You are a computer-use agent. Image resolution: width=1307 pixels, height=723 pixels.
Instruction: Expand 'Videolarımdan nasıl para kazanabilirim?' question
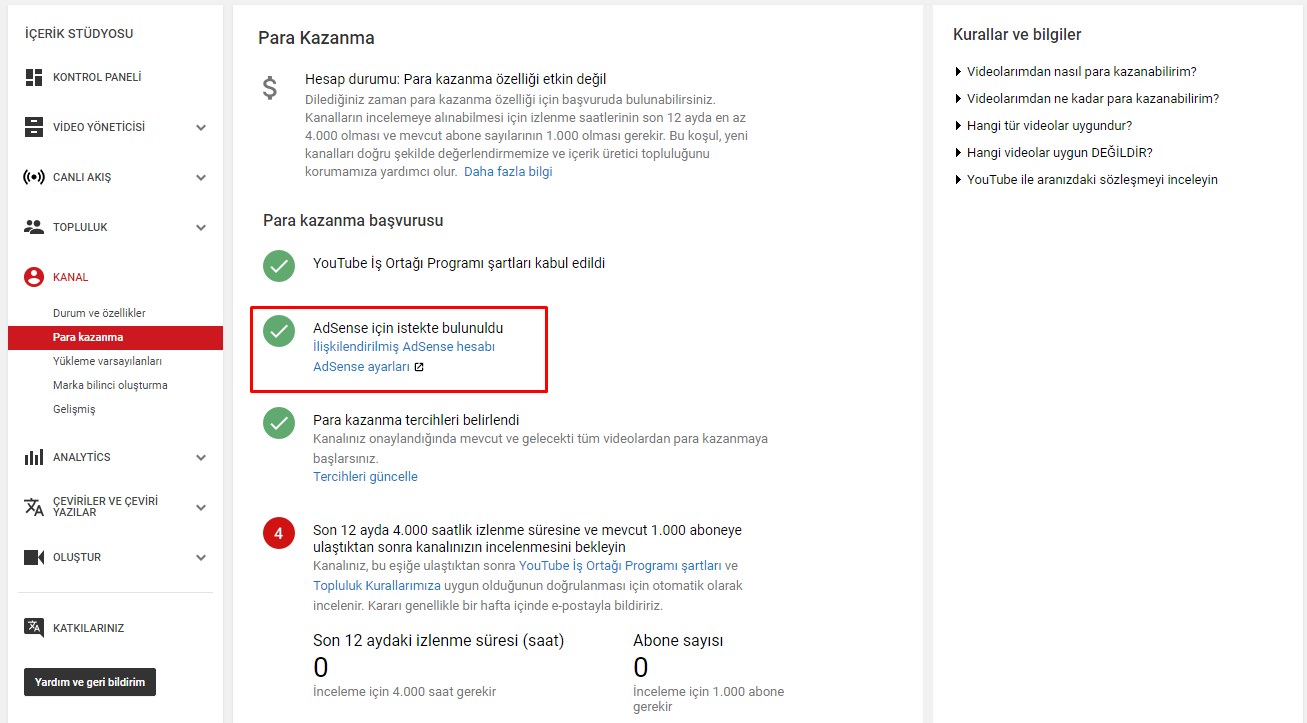[1081, 72]
